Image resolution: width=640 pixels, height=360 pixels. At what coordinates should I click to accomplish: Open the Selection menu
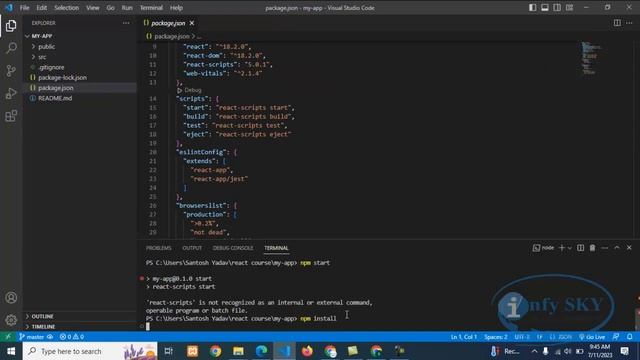click(67, 8)
